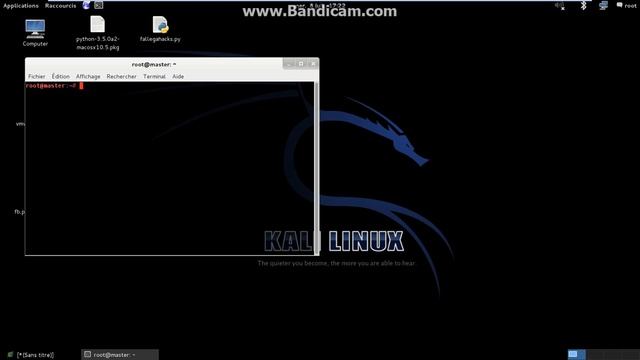Switch to root@master taskbar entry
The height and width of the screenshot is (360, 640).
120,355
